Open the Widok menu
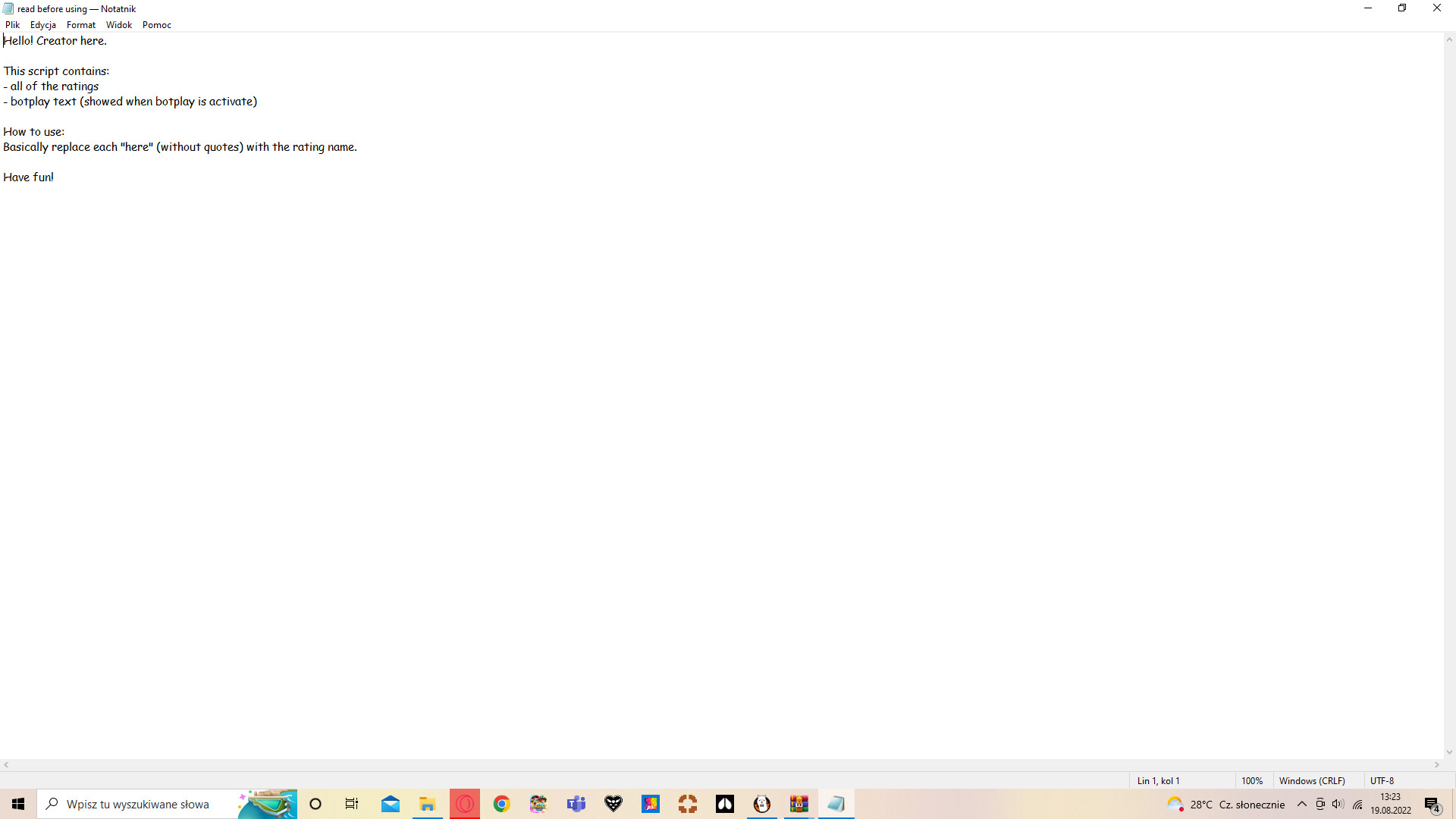The height and width of the screenshot is (819, 1456). [118, 25]
